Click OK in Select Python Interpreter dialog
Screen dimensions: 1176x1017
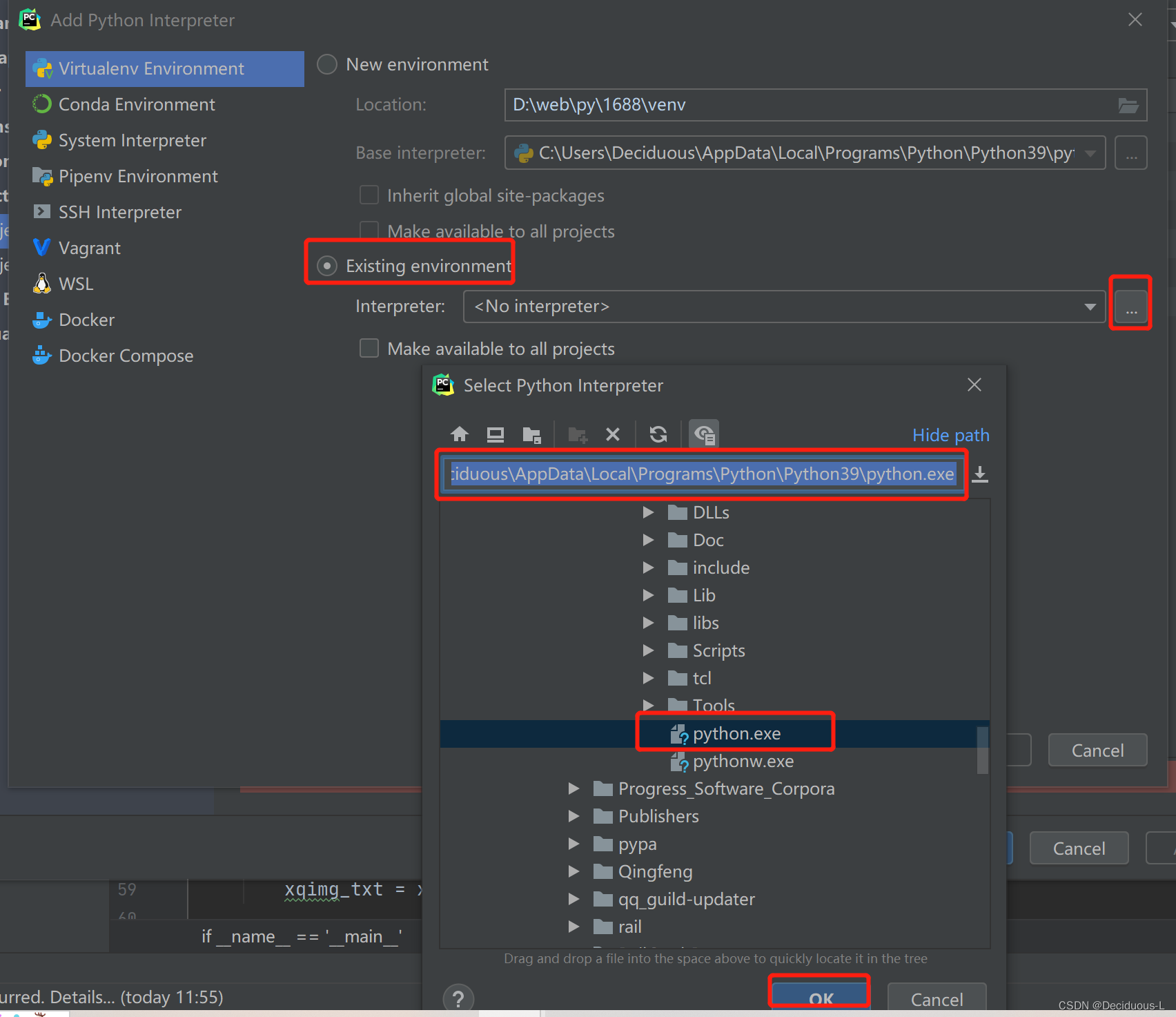(820, 998)
